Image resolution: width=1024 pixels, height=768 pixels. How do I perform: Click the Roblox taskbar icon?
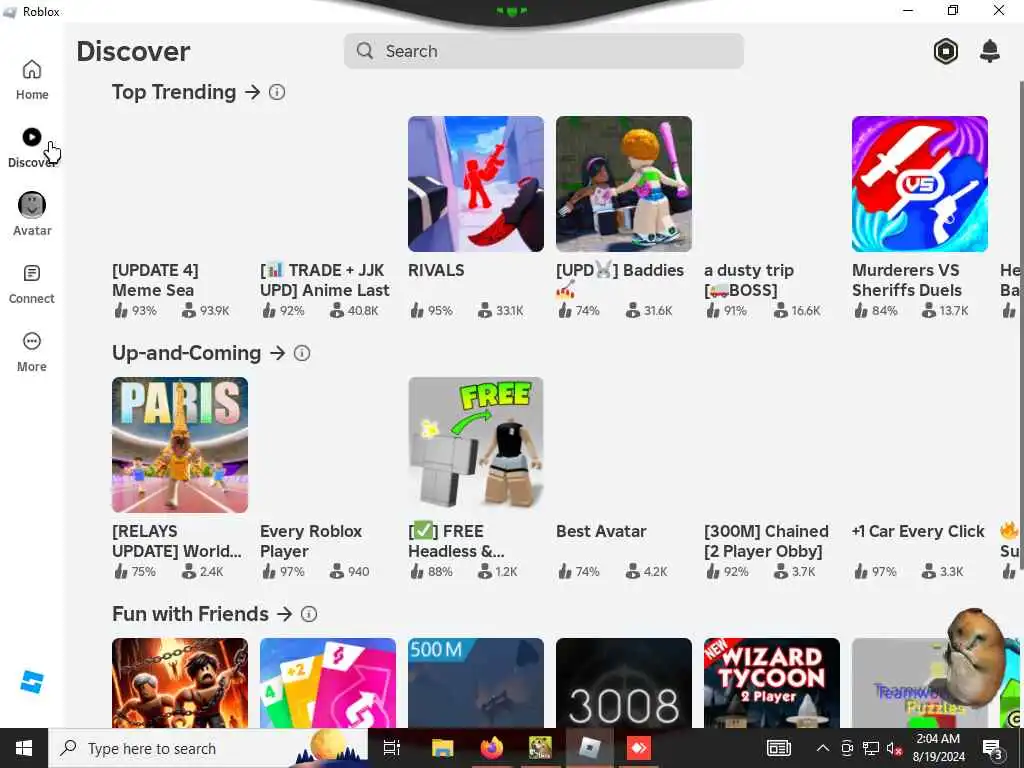[589, 748]
